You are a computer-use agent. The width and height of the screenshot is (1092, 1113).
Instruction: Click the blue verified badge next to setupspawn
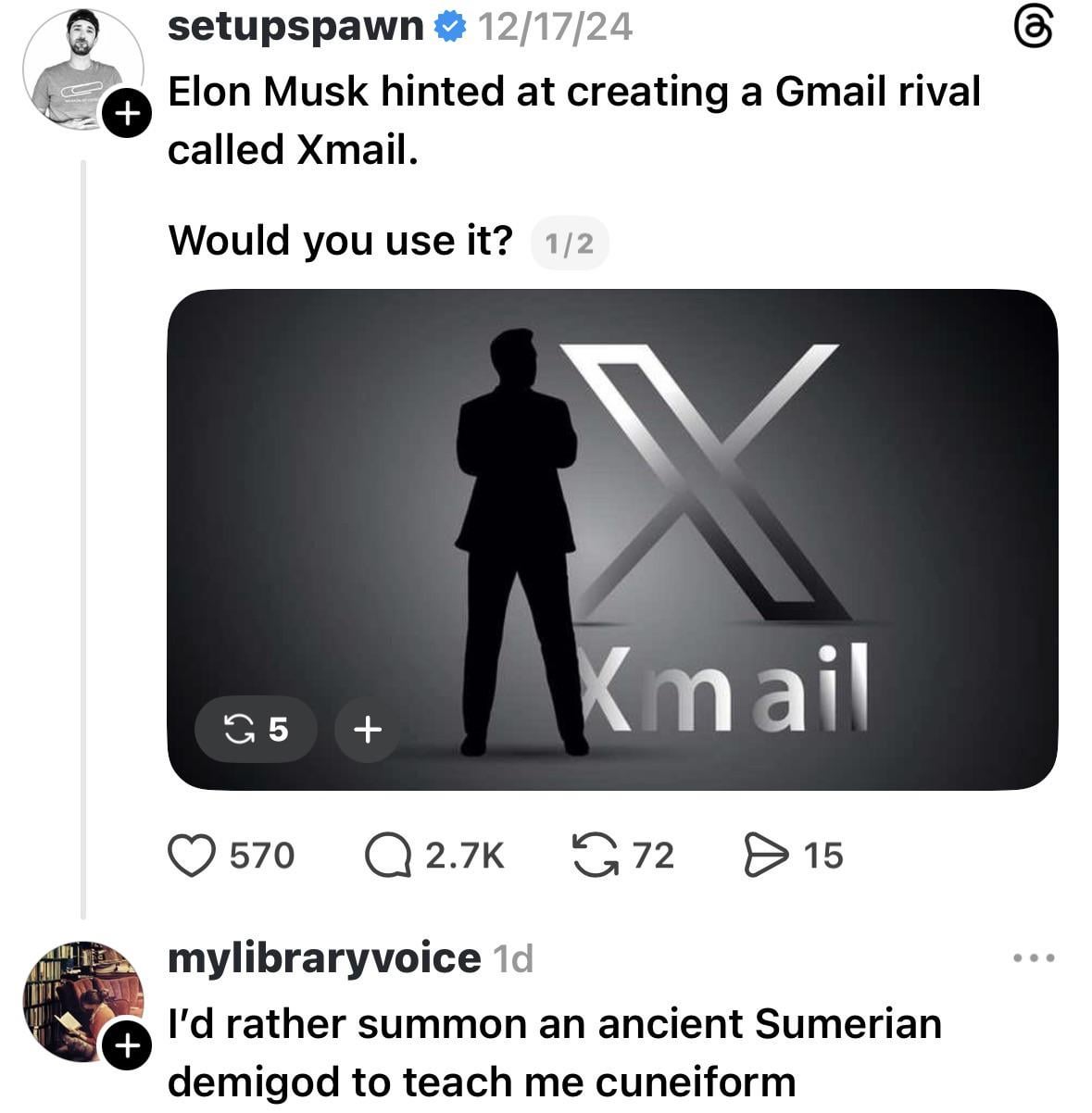click(450, 28)
